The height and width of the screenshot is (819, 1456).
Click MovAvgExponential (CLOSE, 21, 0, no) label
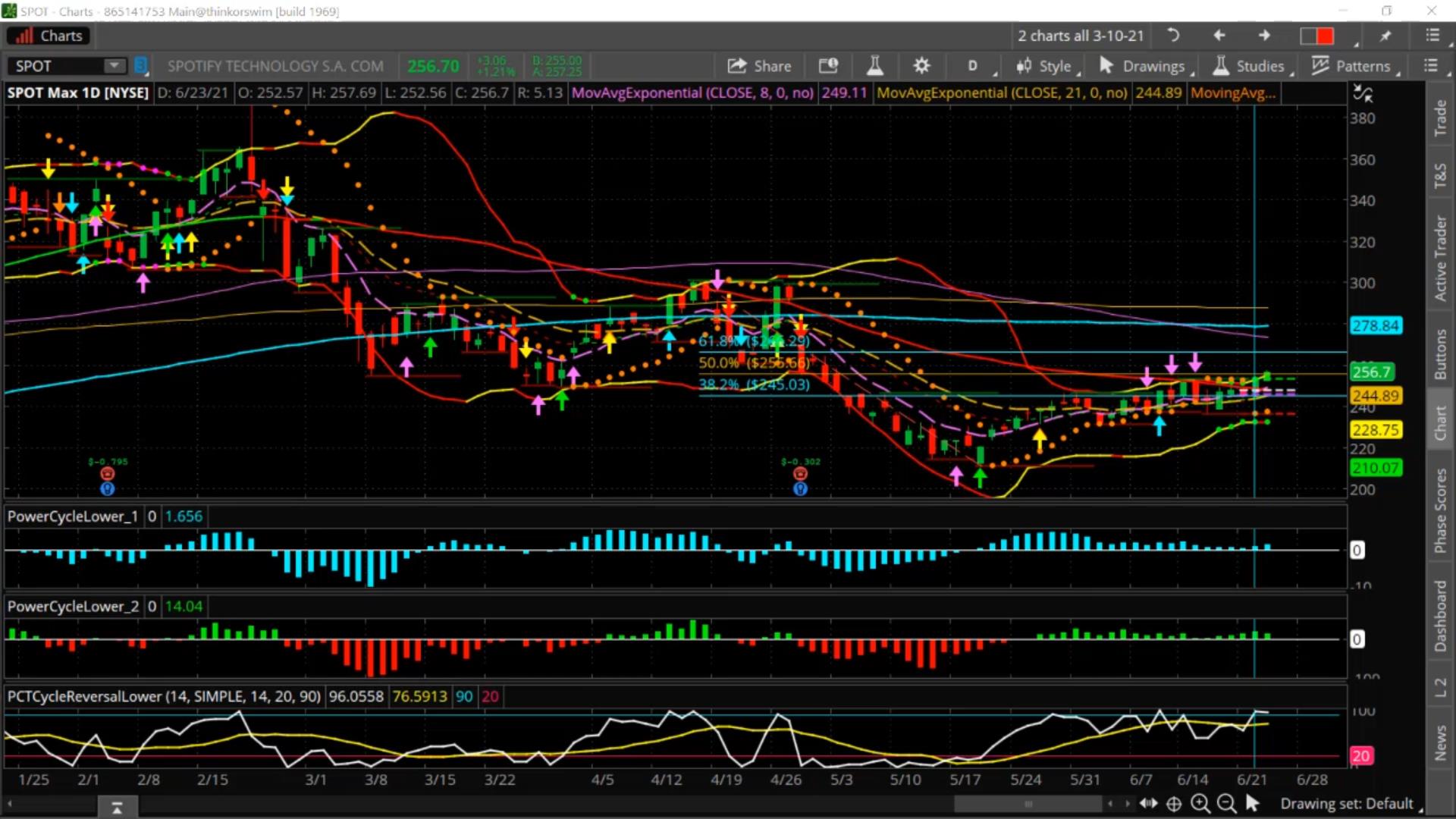point(1002,93)
